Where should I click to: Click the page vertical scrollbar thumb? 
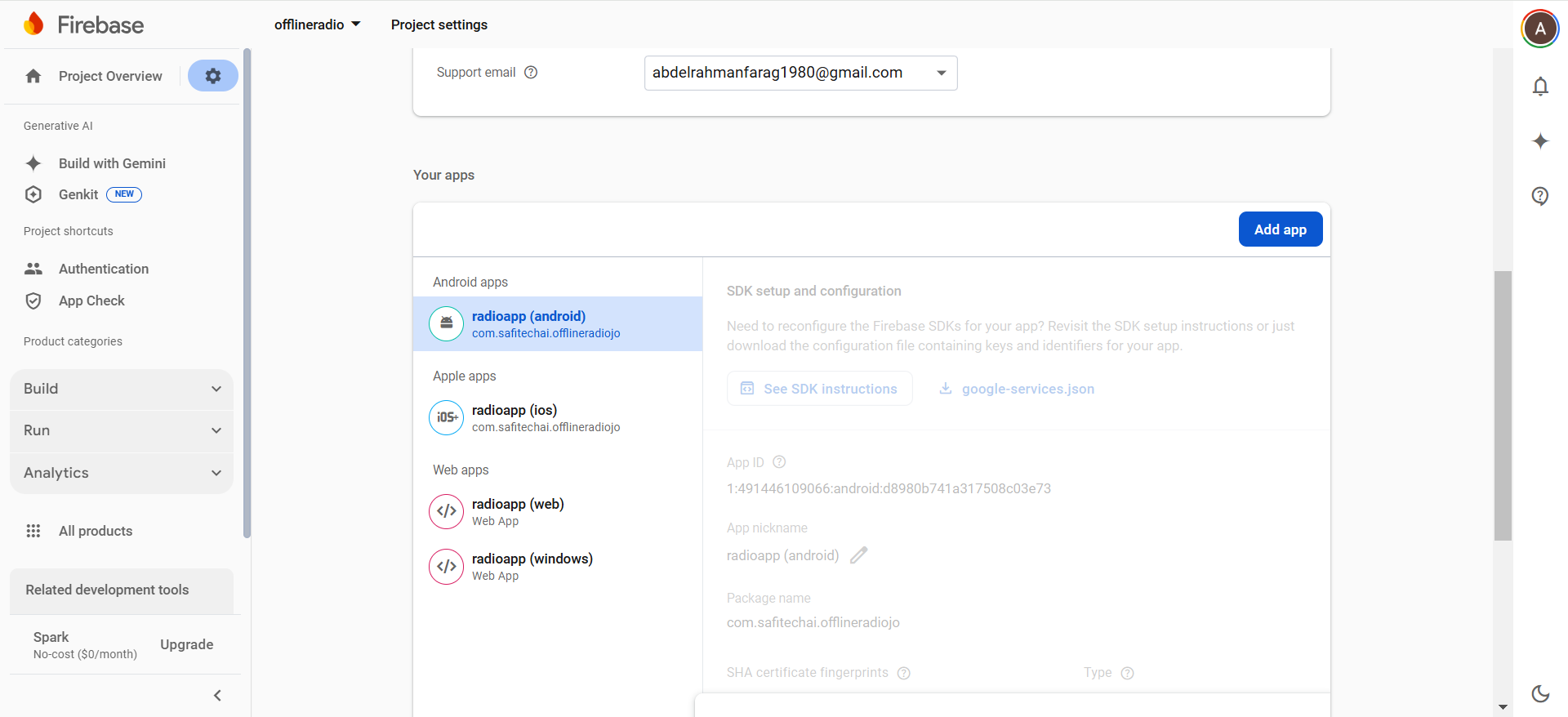(1503, 406)
